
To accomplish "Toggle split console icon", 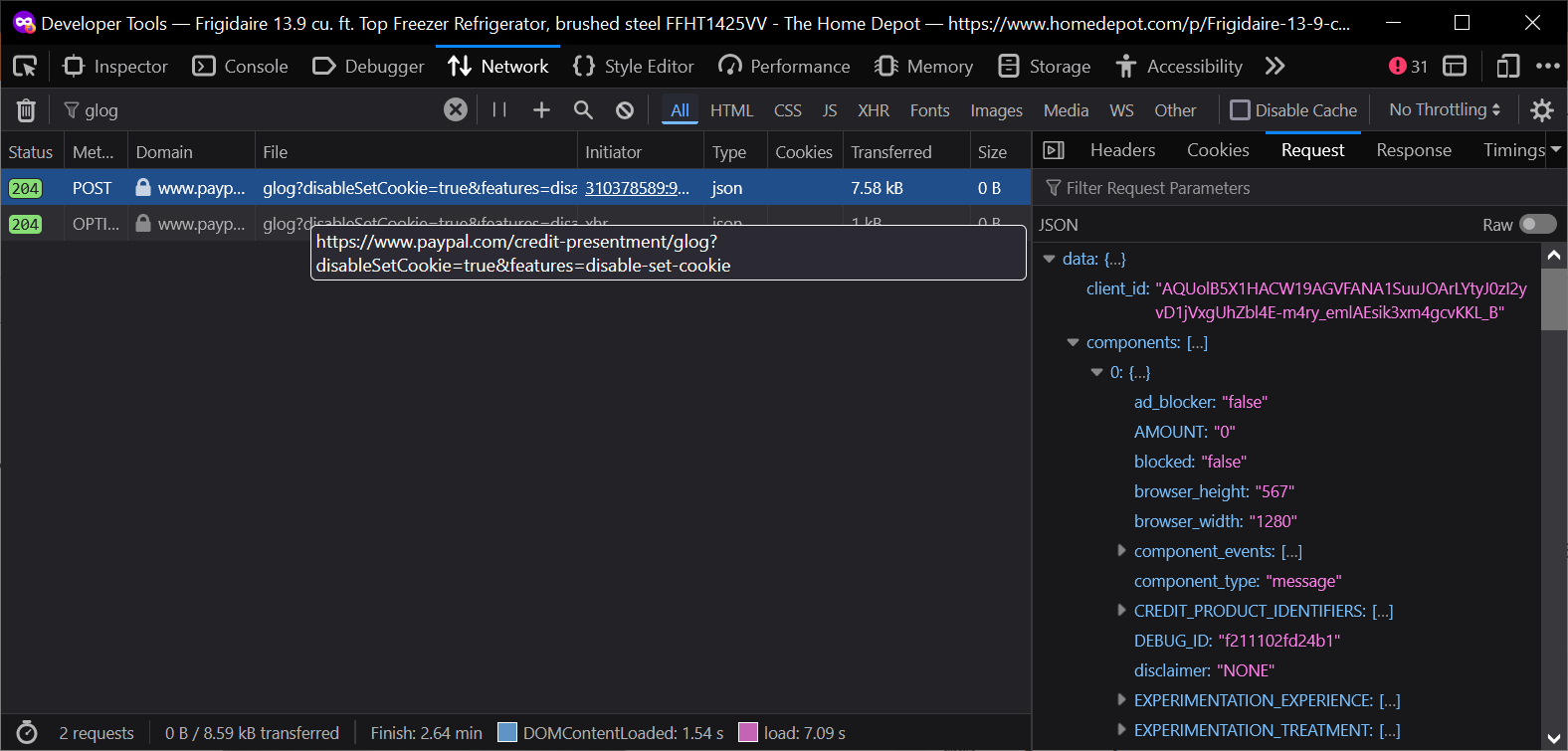I will [x=1455, y=67].
